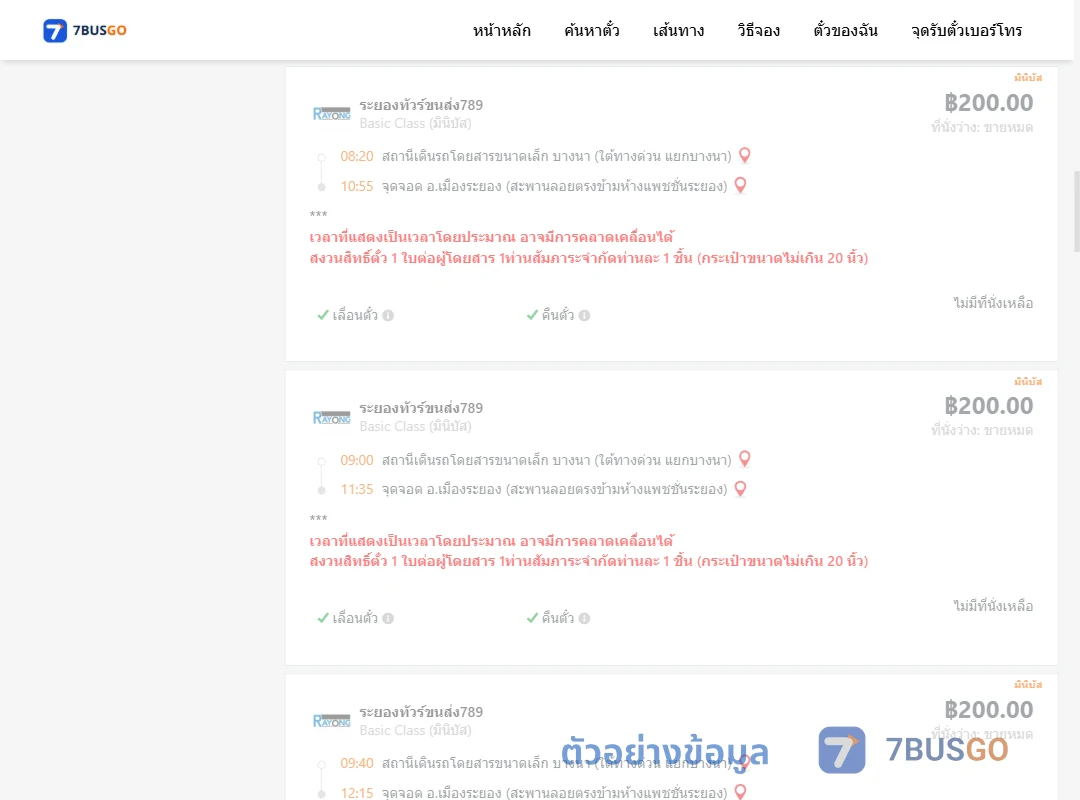Screen dimensions: 1080x800
Task: Click the Bang Na station name on the 08:20 trip
Action: pyautogui.click(x=557, y=156)
